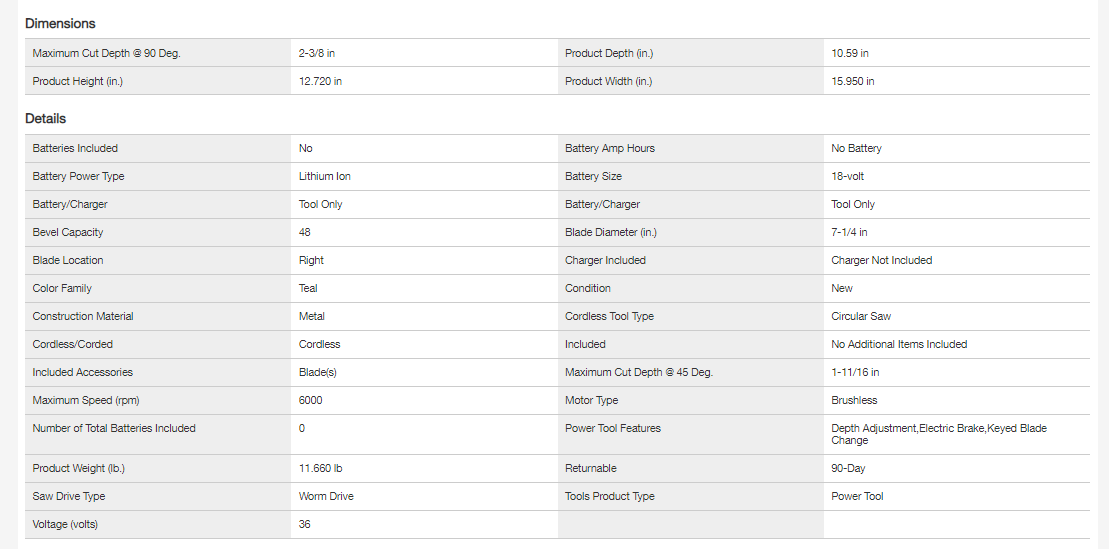This screenshot has height=549, width=1109.
Task: Click the 90-Day returnable value
Action: click(x=849, y=468)
